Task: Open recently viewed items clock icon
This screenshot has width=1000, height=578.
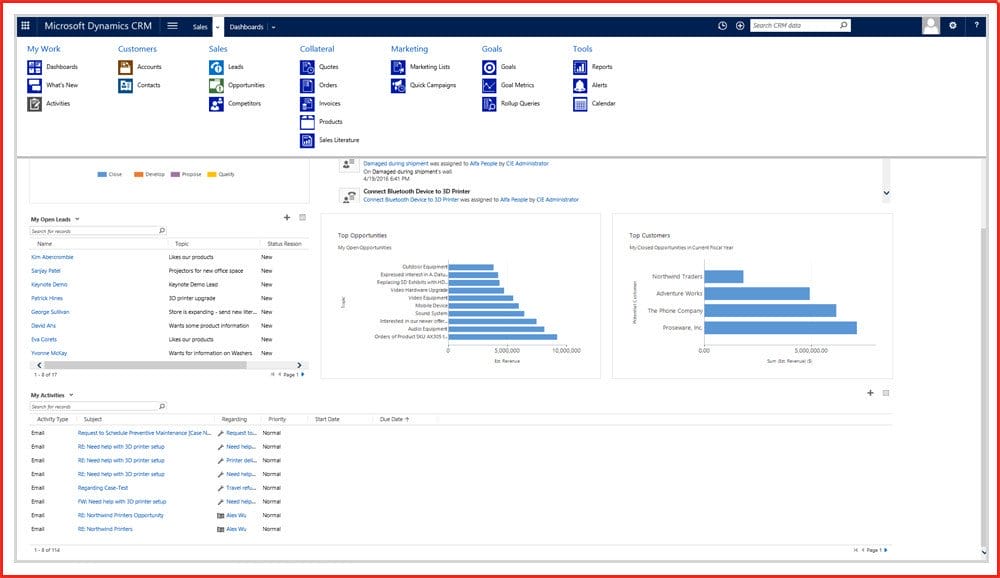Action: tap(722, 26)
